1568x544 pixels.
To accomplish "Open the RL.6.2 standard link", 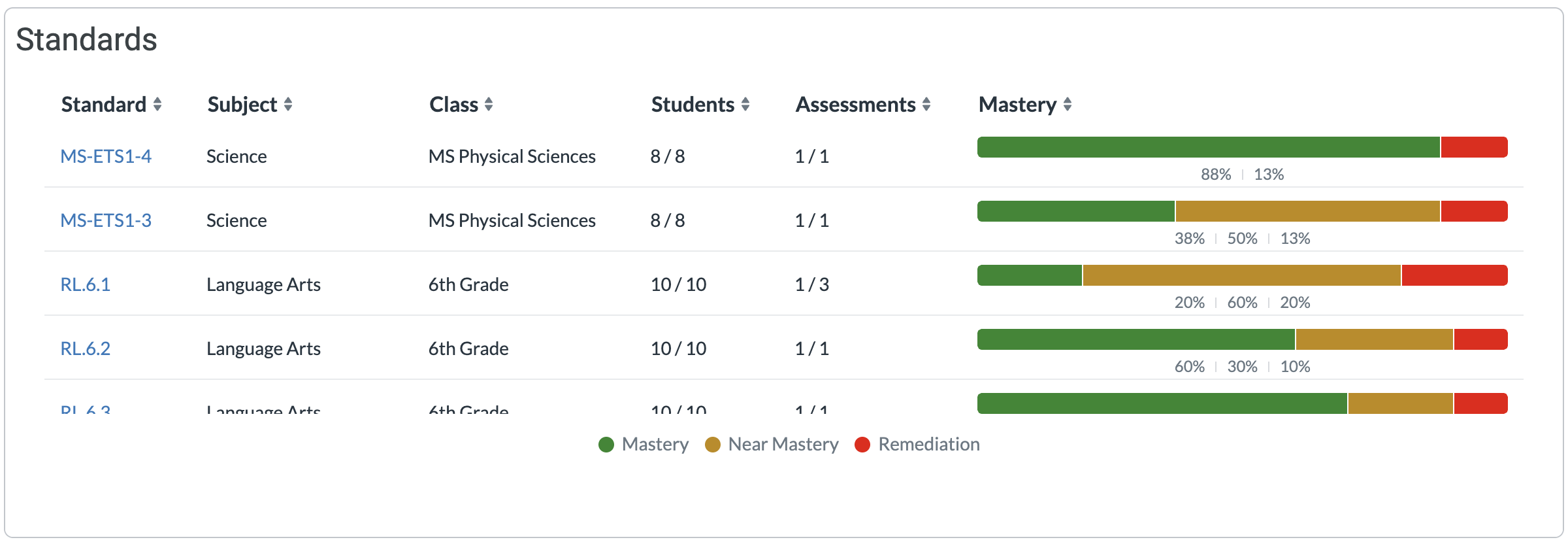I will [86, 348].
